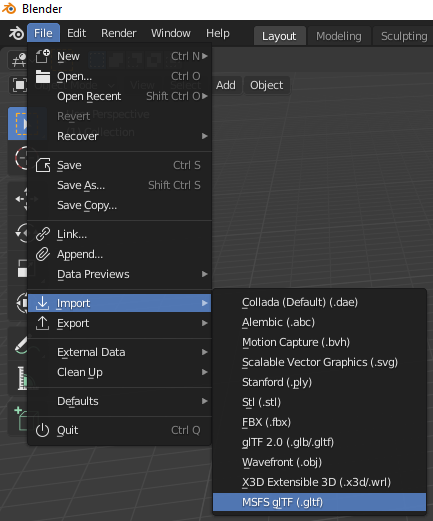Select the Select Box tool in toolbar

click(19, 124)
